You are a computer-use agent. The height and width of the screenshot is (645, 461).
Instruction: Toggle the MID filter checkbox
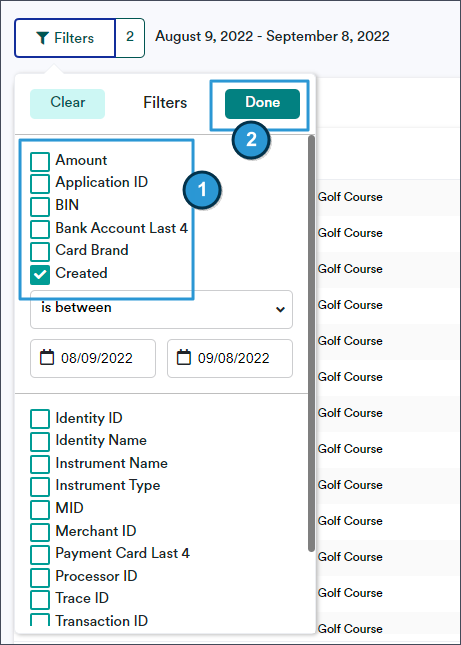[40, 509]
